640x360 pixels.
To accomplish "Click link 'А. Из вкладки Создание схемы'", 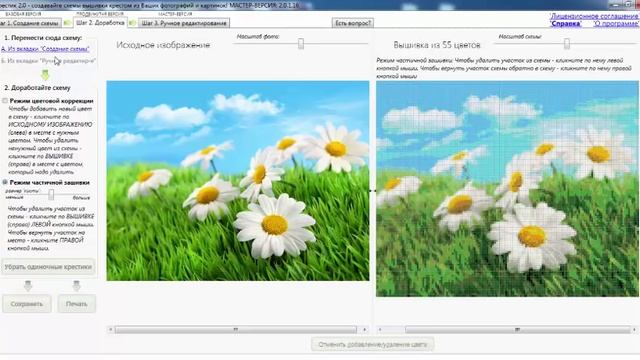I will coord(45,49).
